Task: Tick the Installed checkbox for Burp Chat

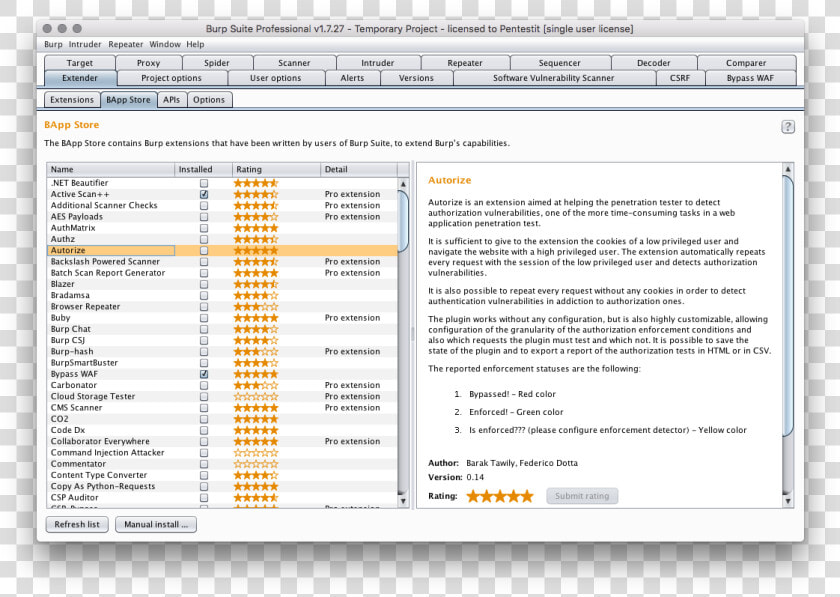Action: pyautogui.click(x=204, y=329)
